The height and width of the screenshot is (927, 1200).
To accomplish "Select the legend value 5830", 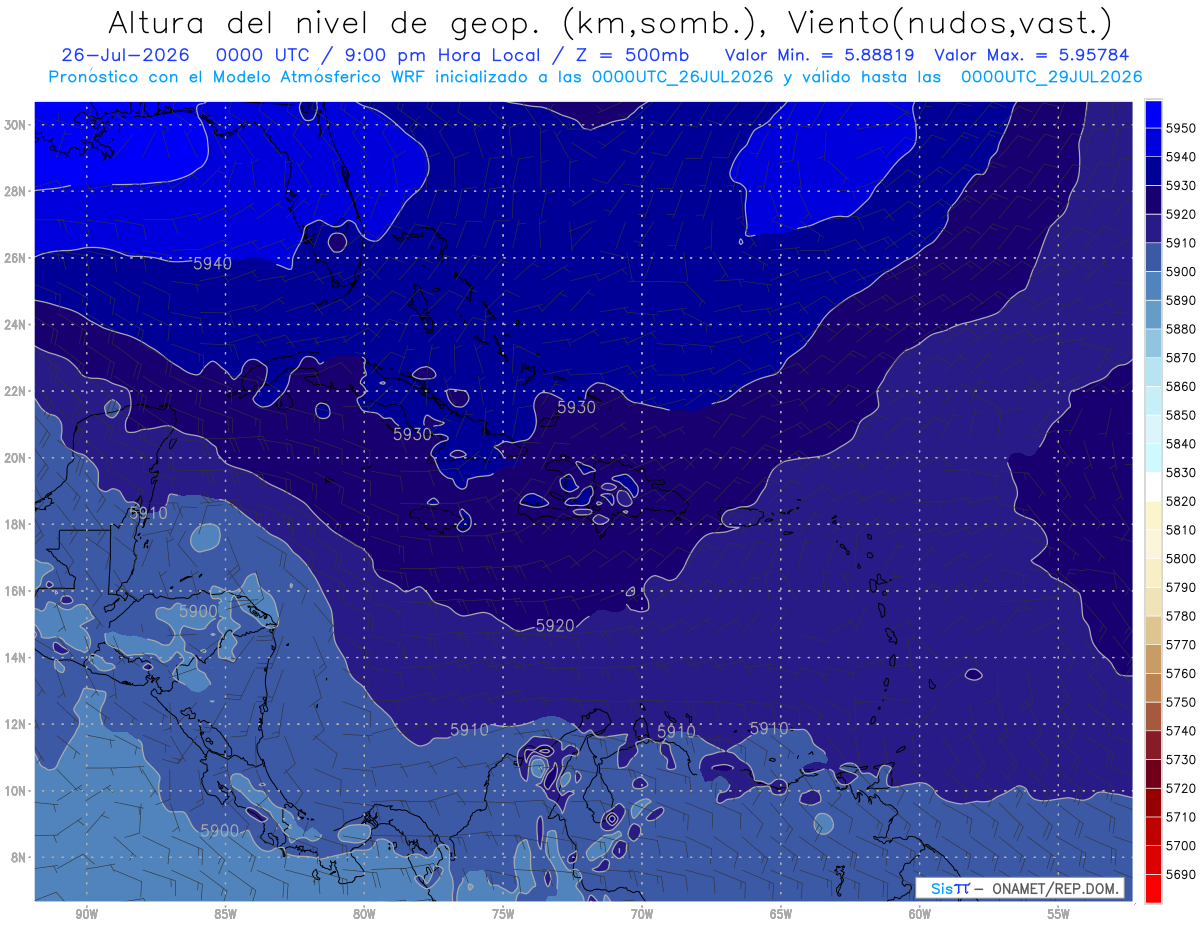I will pyautogui.click(x=1181, y=472).
